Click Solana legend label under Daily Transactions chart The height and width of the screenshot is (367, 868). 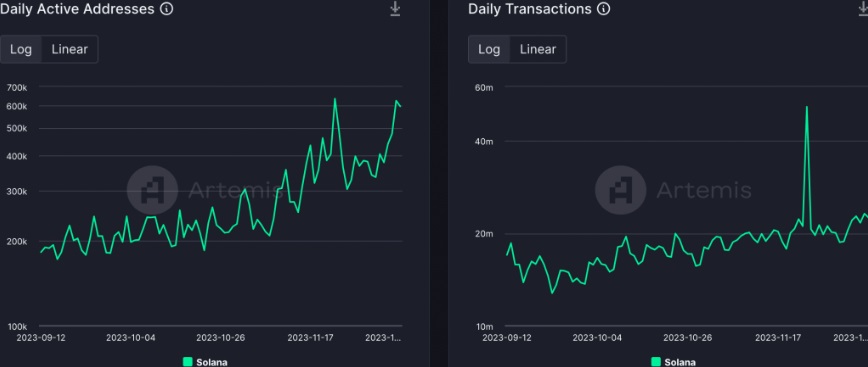click(x=680, y=363)
